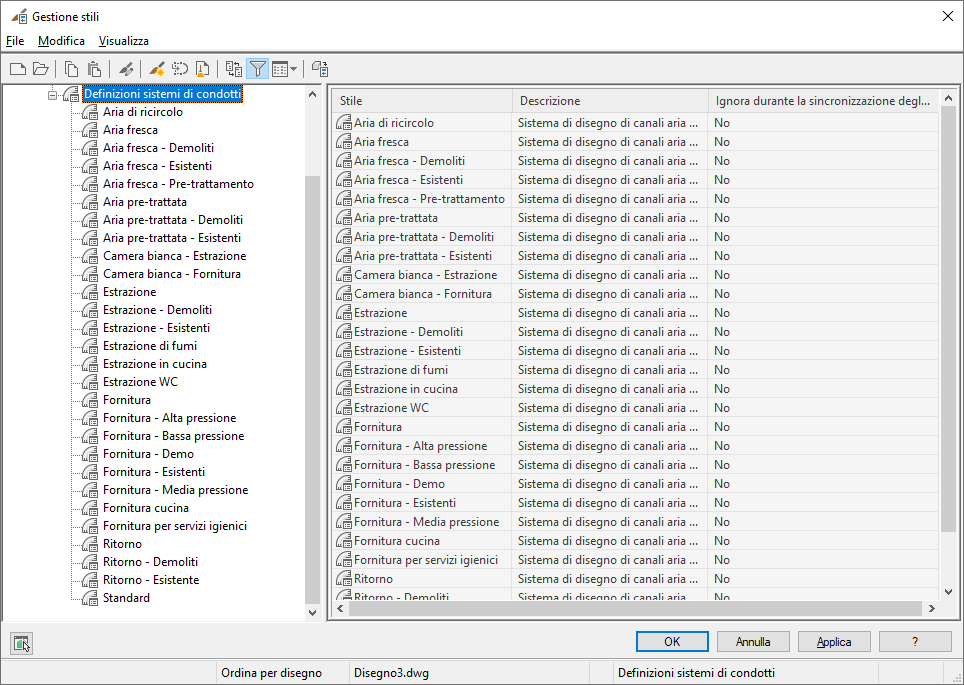This screenshot has width=964, height=685.
Task: Click the Open Drawing folder icon
Action: click(x=41, y=69)
